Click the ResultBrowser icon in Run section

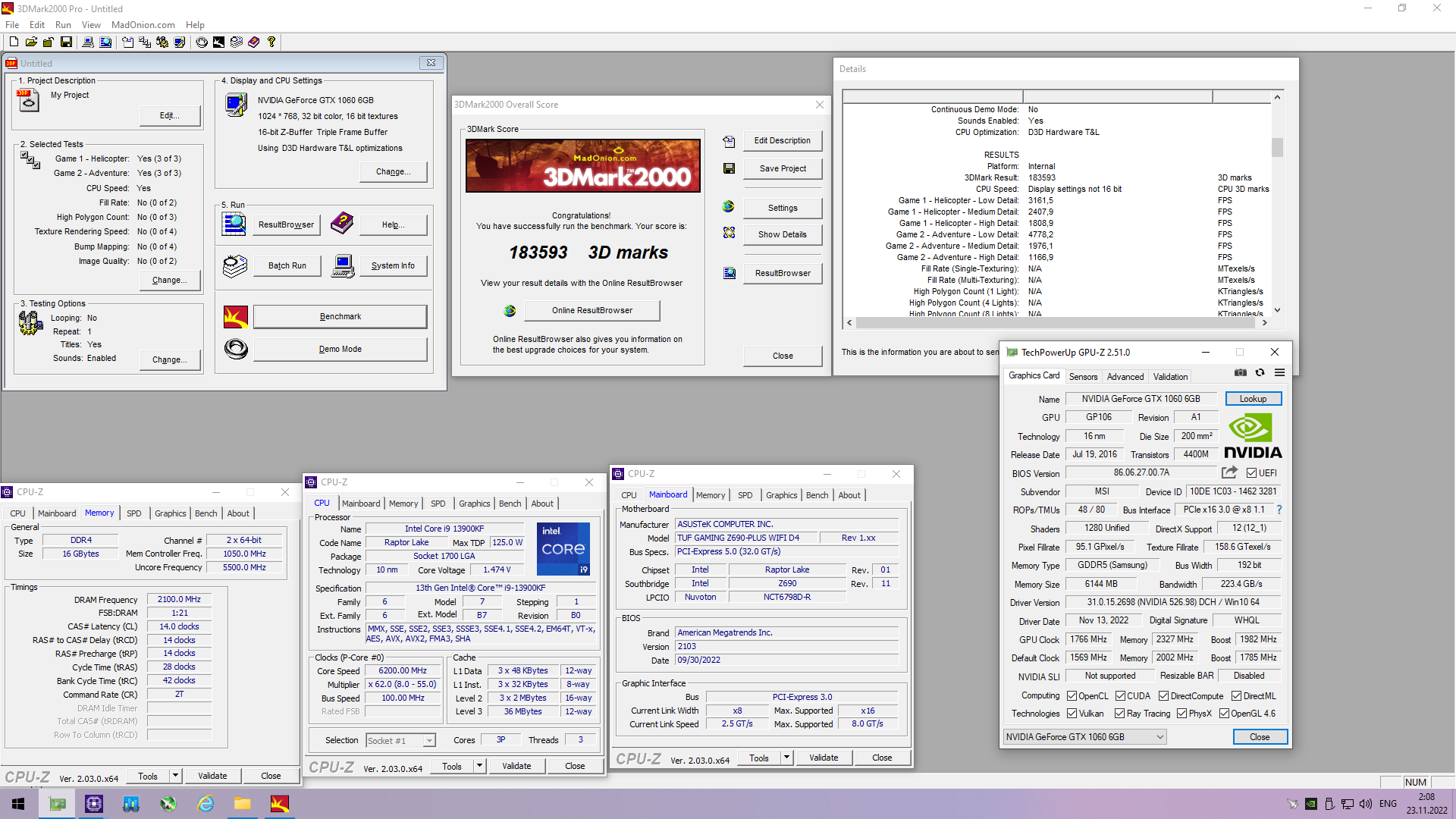tap(234, 224)
